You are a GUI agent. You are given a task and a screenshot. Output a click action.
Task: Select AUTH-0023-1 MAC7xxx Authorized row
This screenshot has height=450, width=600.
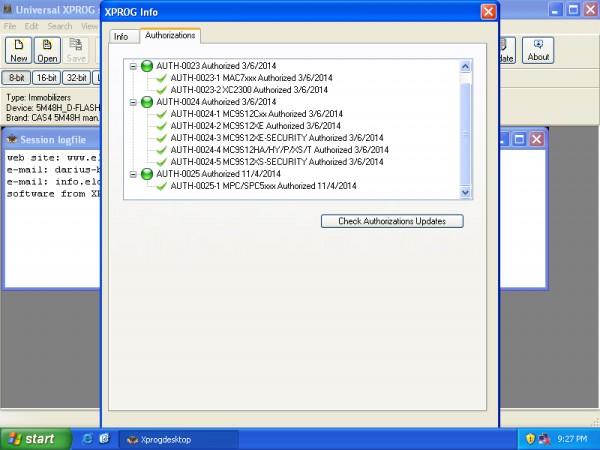(251, 78)
